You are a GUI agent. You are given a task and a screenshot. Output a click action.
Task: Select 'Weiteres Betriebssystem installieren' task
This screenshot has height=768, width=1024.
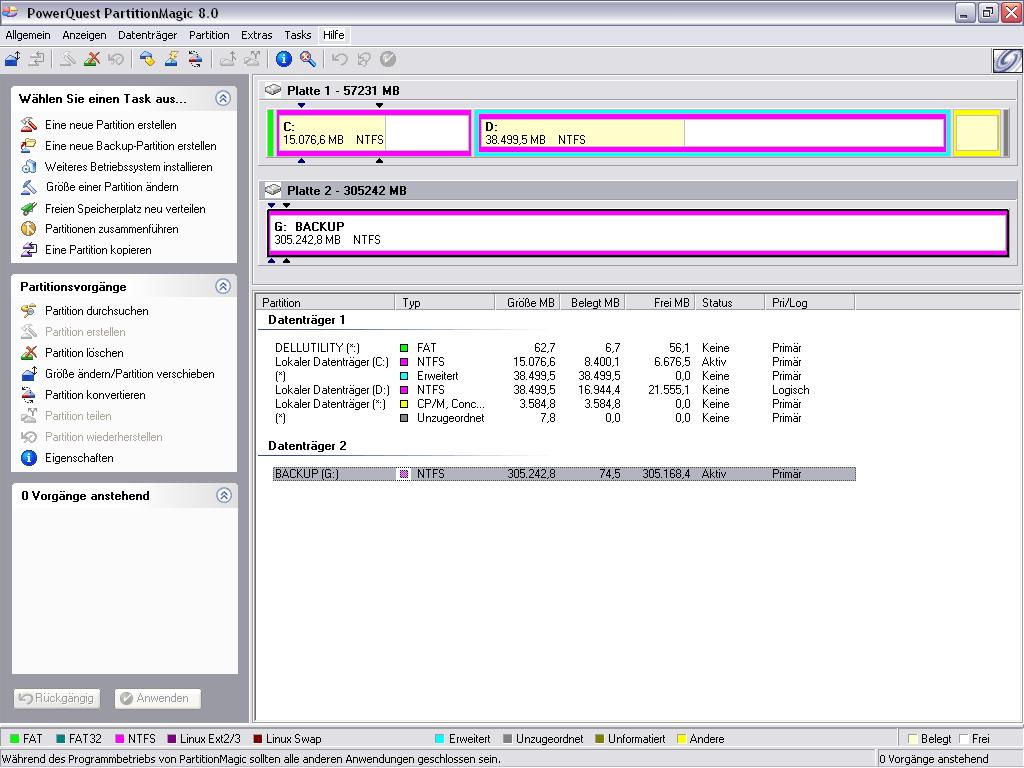pos(129,167)
